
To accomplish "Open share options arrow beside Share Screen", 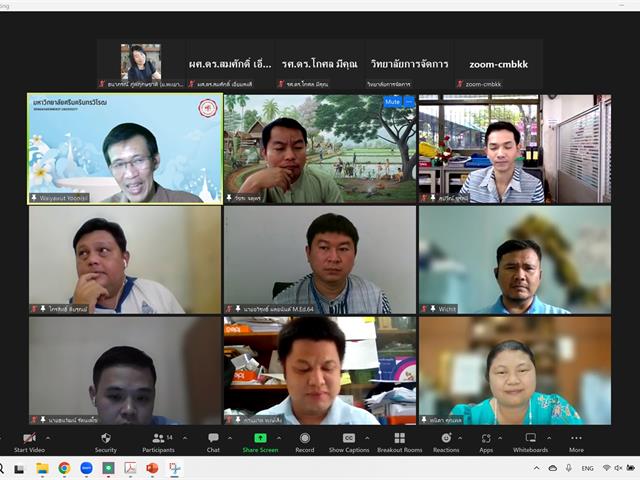I will [x=279, y=438].
